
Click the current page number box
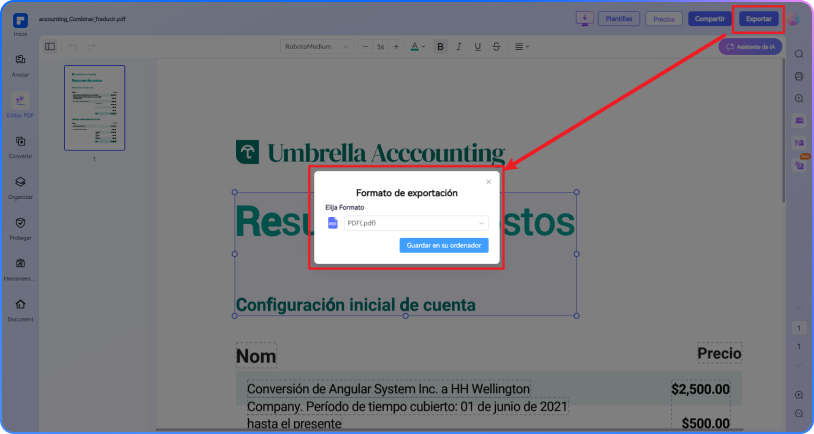799,328
